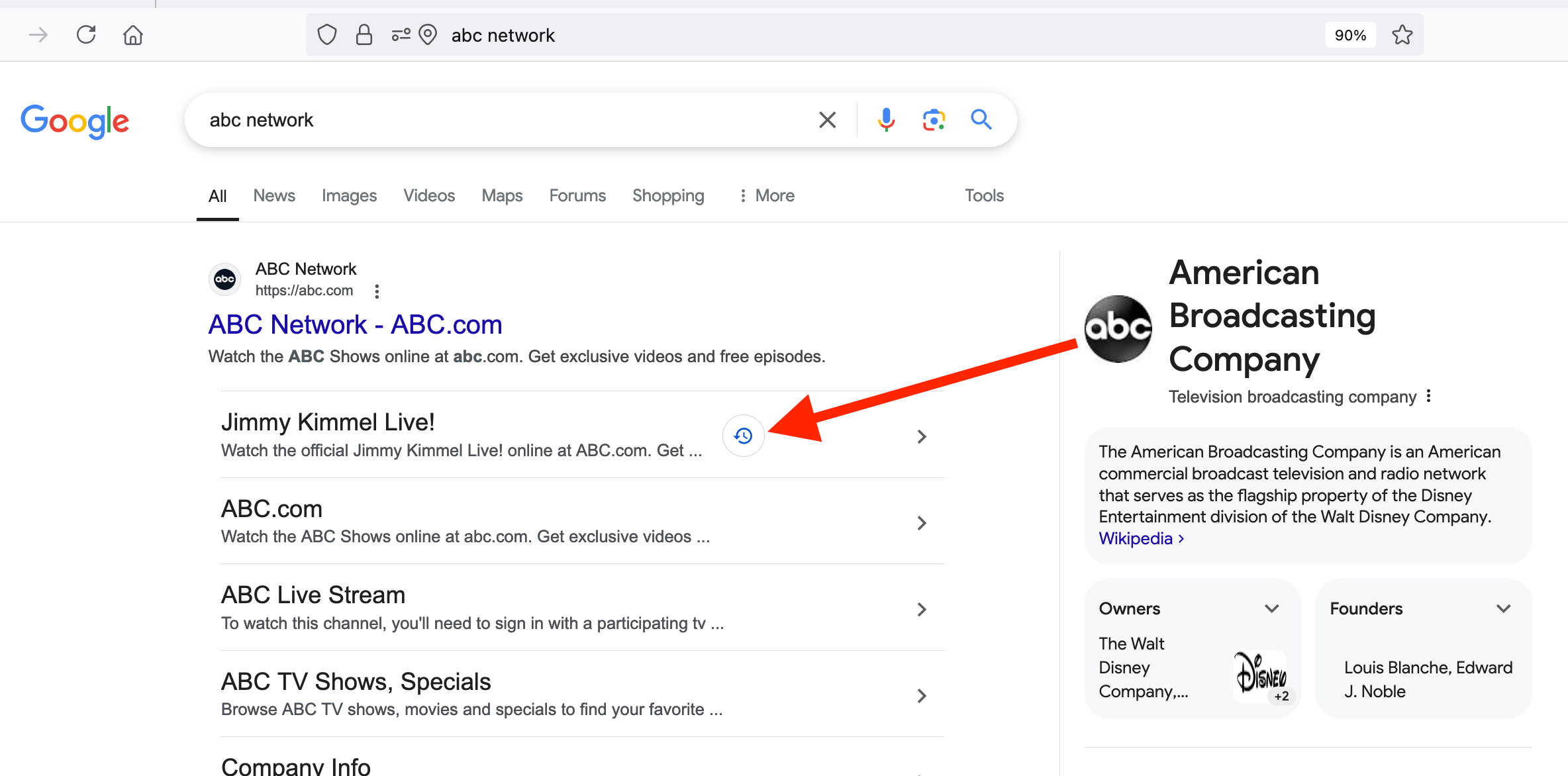Viewport: 1568px width, 776px height.
Task: Click the tracking protection shield icon
Action: tap(327, 34)
